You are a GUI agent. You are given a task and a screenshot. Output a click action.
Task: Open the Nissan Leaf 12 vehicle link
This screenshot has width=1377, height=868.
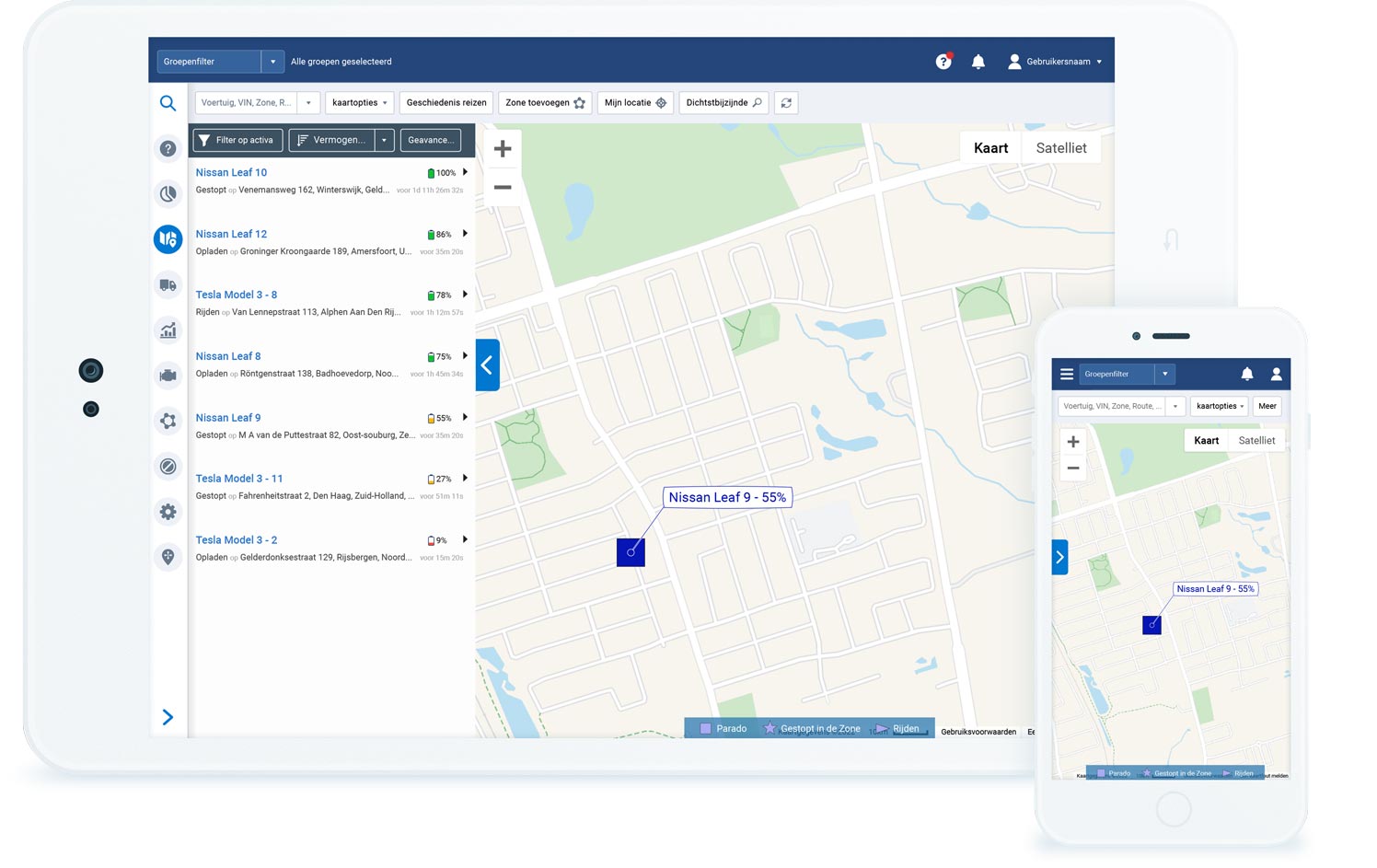[x=231, y=234]
